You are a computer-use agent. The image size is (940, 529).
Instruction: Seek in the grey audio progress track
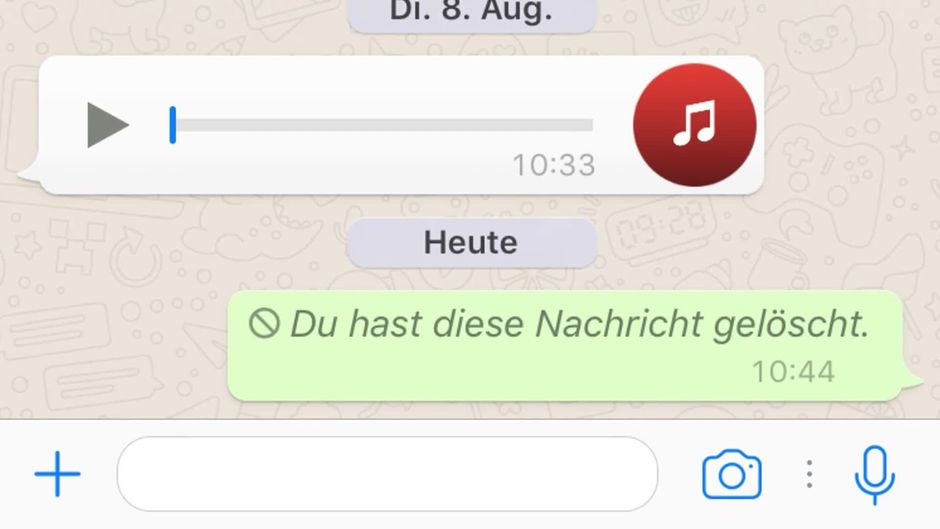384,125
